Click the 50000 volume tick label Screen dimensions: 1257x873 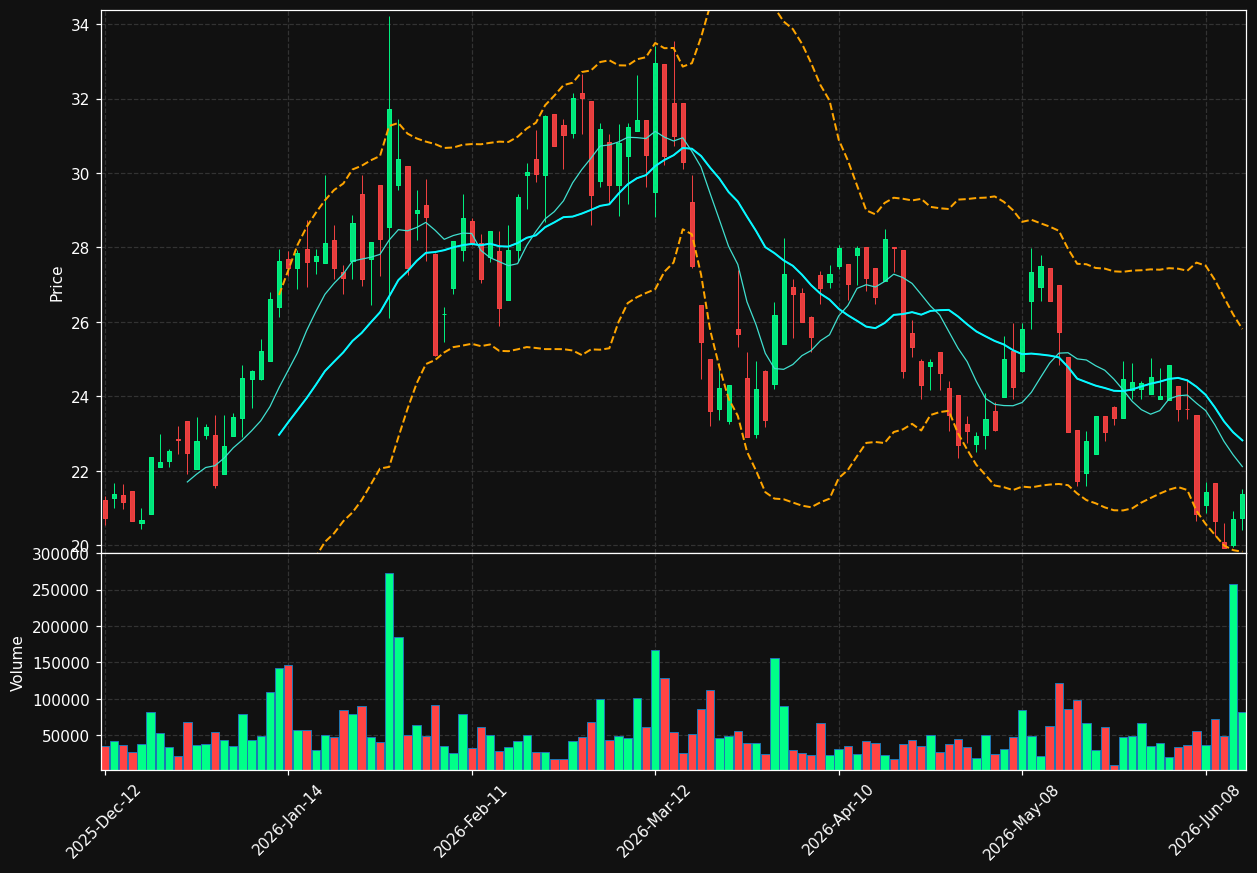pos(68,736)
